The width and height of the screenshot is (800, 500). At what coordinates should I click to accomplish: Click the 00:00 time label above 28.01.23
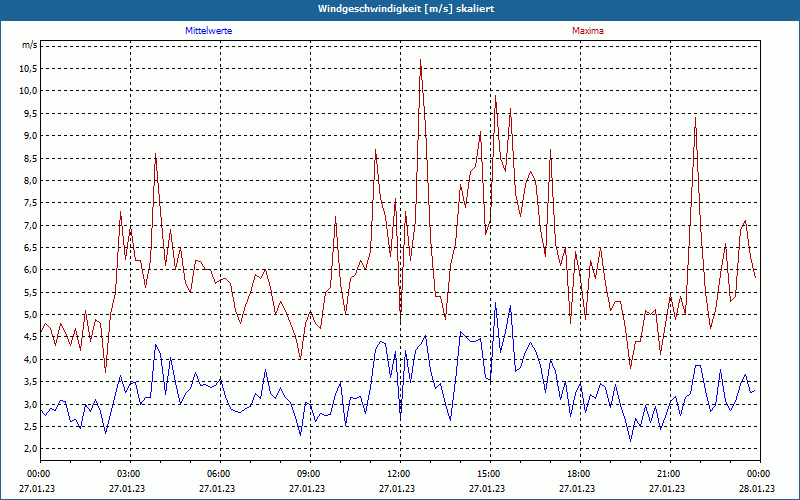(758, 474)
